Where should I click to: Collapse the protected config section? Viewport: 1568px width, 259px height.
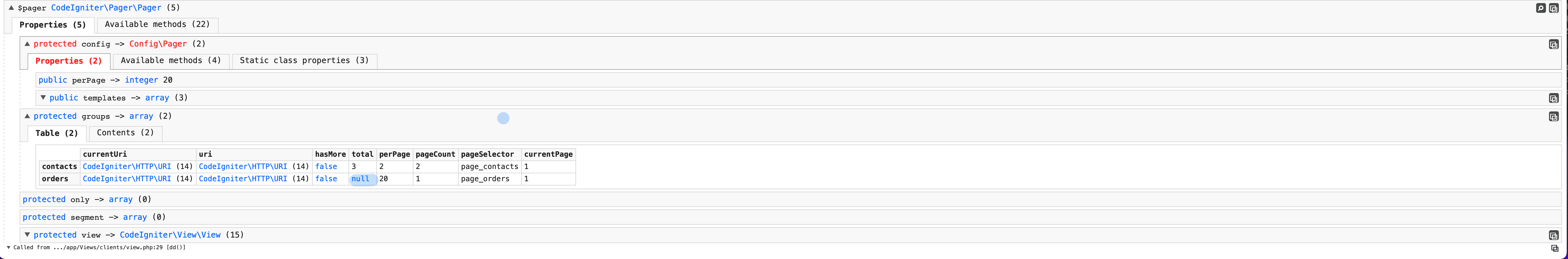(x=27, y=44)
